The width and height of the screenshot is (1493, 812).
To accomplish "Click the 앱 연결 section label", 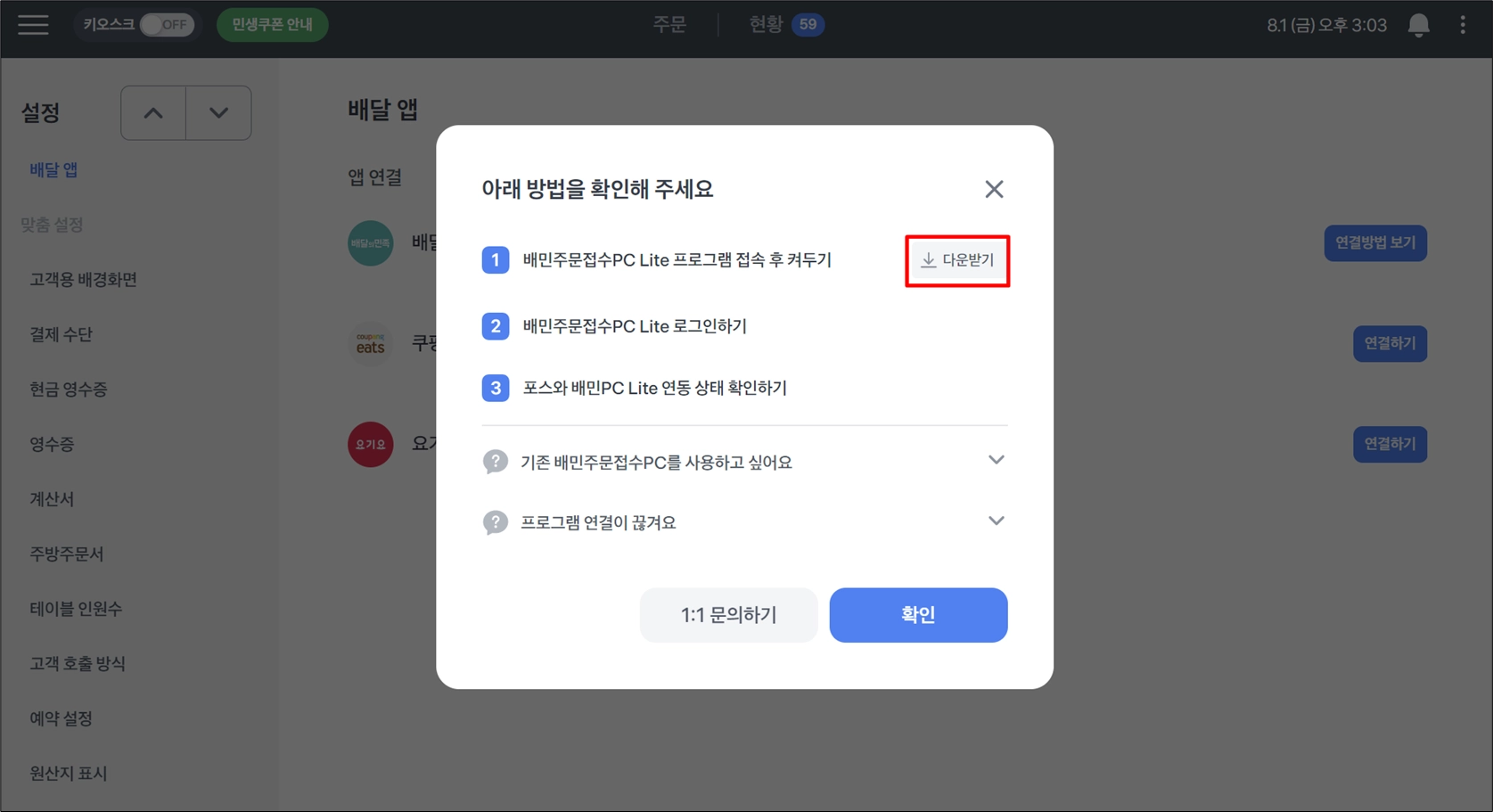I will [374, 177].
